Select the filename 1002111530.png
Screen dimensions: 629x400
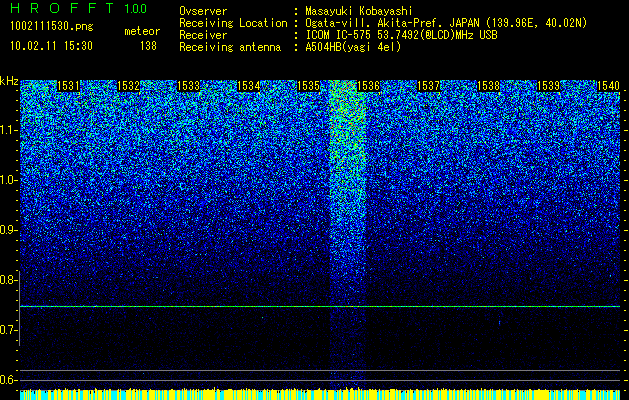tap(51, 27)
